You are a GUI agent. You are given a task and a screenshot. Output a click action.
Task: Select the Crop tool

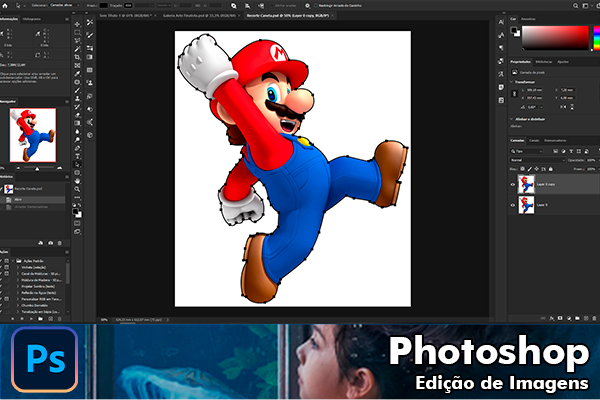click(77, 57)
